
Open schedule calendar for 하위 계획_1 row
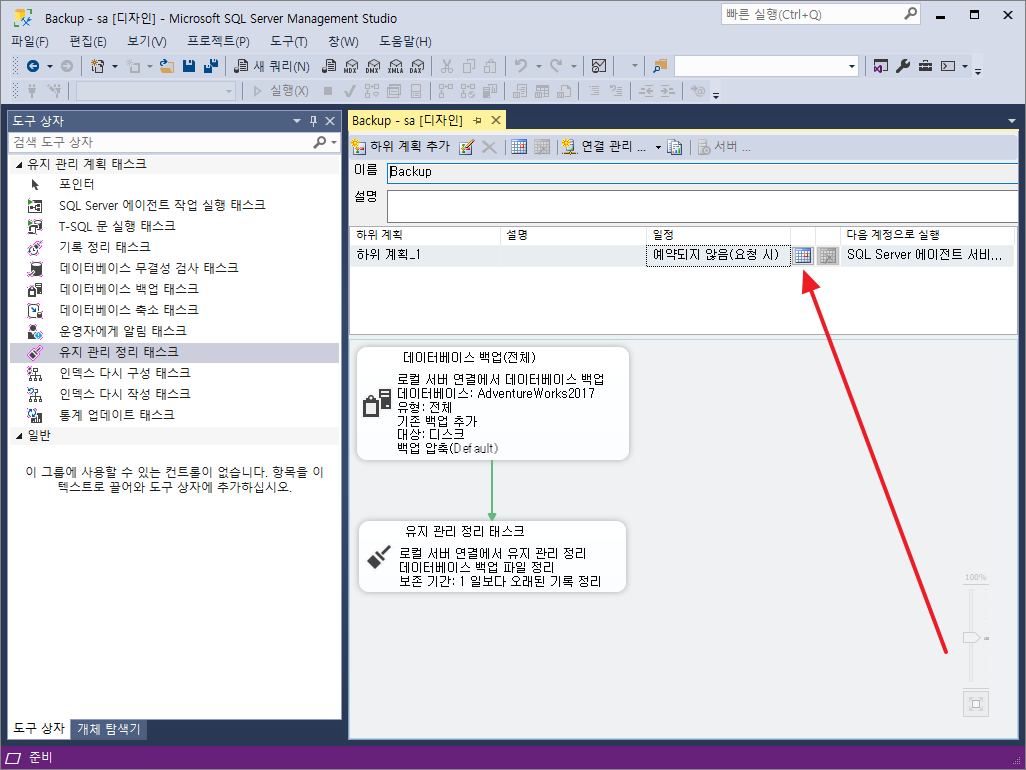pos(803,255)
